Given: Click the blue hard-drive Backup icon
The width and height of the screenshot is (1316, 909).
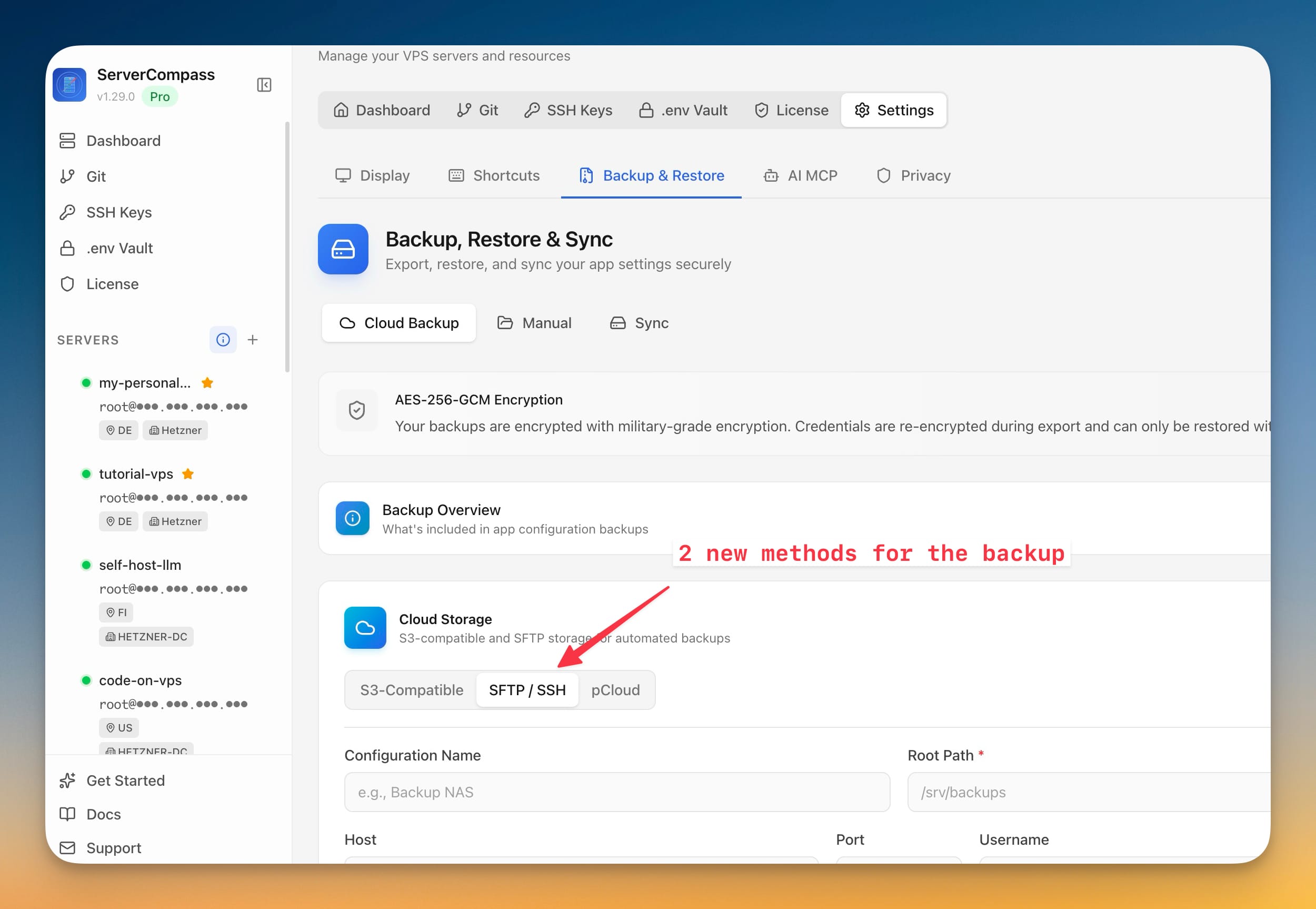Looking at the screenshot, I should 343,249.
